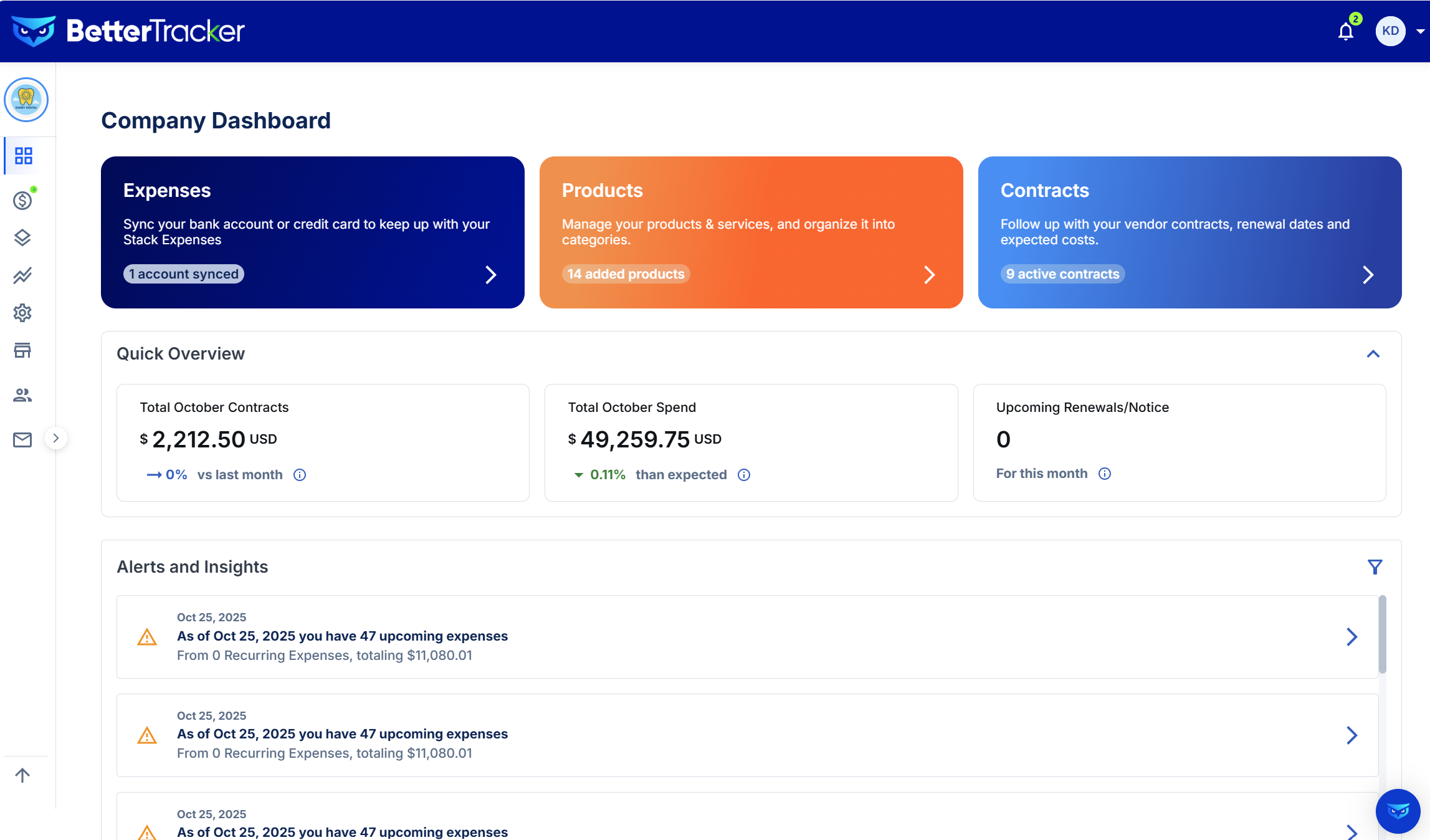Click the dashboard grid sidebar icon
Viewport: 1430px width, 840px height.
click(24, 156)
